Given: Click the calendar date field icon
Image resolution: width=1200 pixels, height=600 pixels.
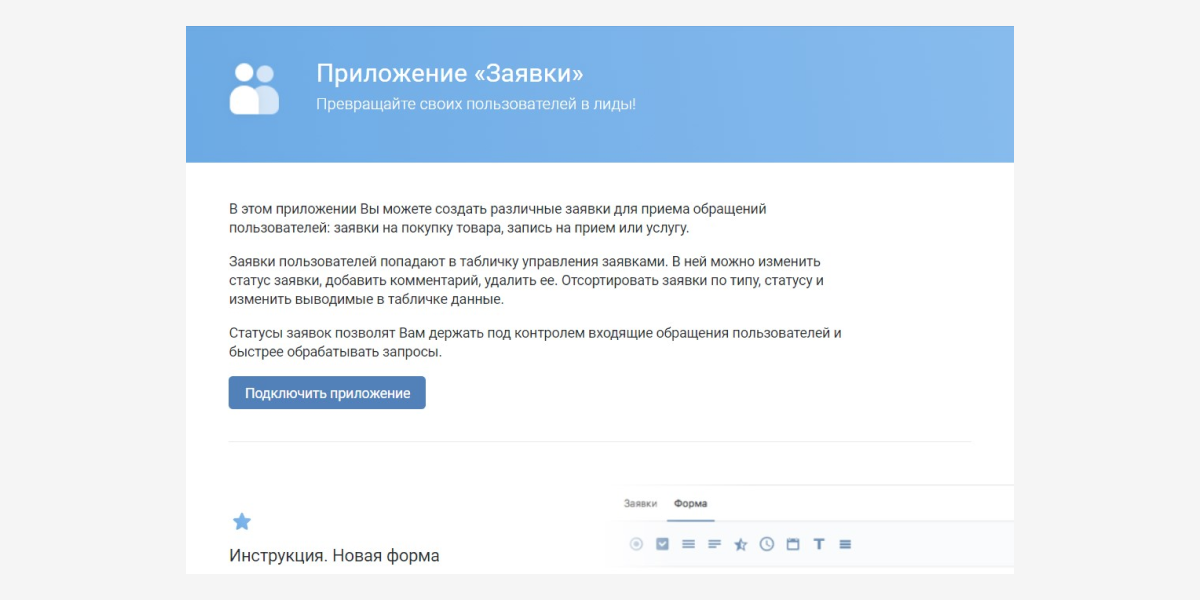Looking at the screenshot, I should (x=793, y=544).
